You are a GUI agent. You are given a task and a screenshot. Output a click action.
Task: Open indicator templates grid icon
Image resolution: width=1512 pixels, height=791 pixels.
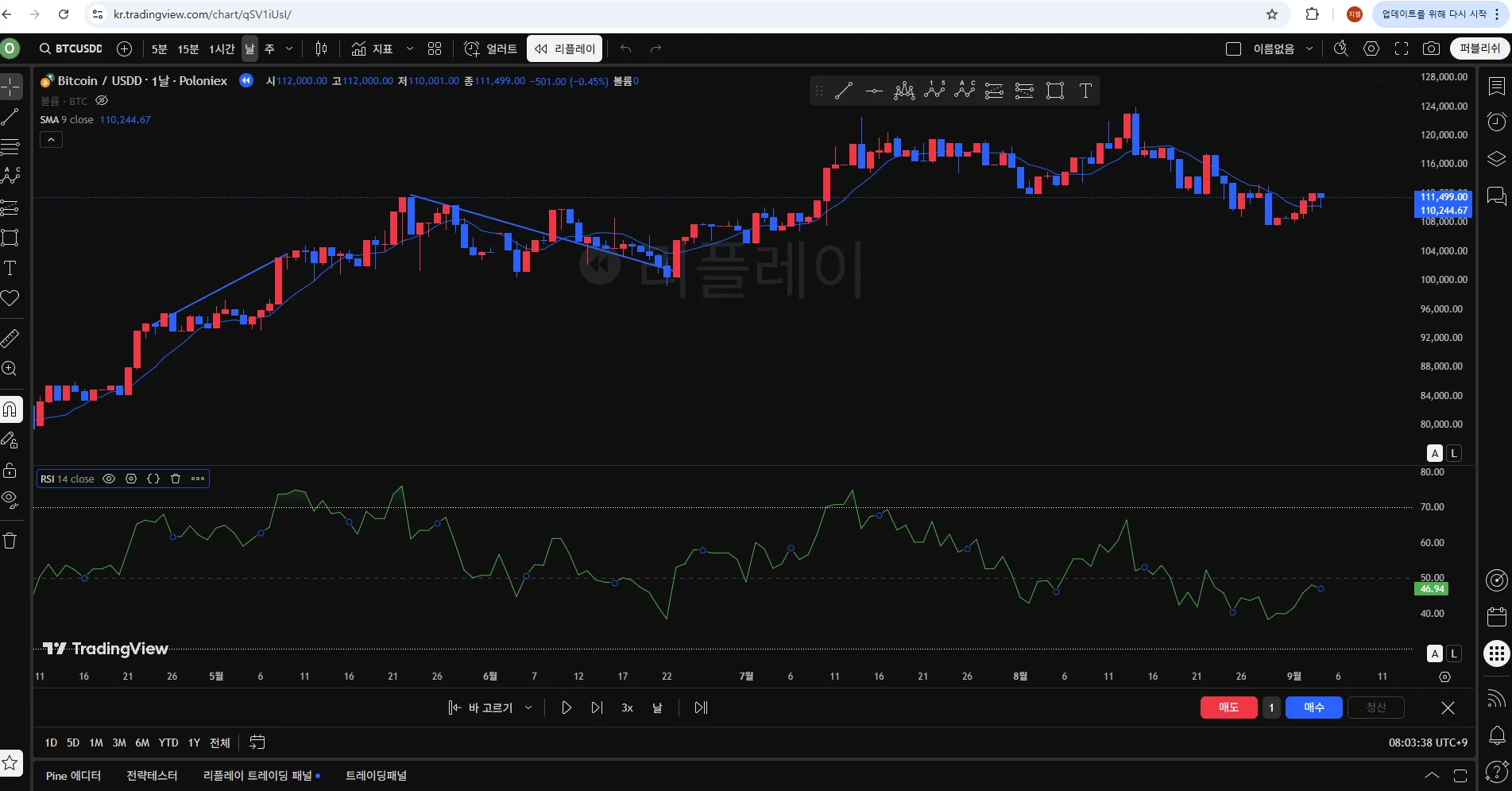coord(435,48)
